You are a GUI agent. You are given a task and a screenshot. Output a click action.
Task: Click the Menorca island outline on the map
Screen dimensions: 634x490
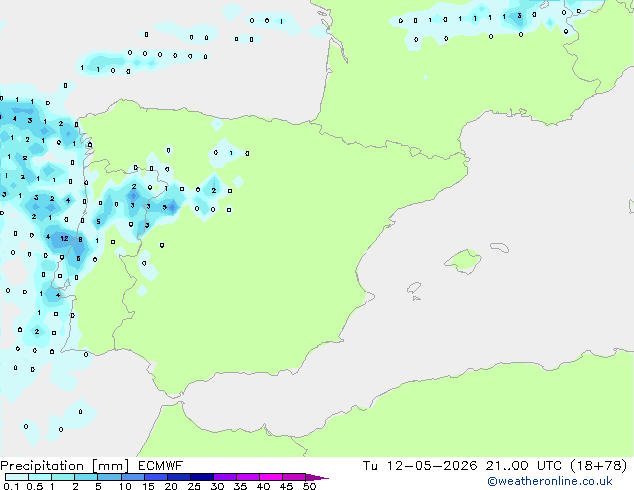point(499,247)
